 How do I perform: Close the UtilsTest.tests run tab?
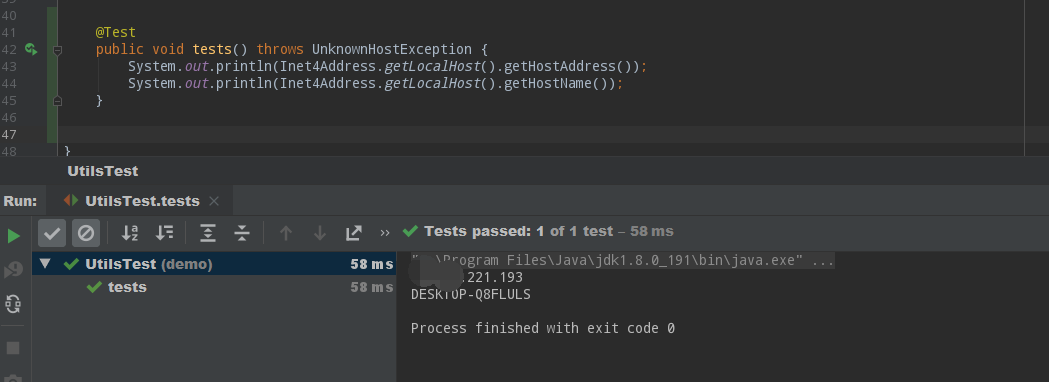click(214, 201)
